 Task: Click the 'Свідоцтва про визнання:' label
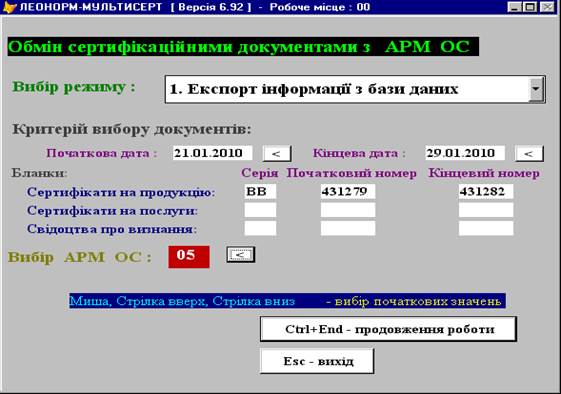112,229
